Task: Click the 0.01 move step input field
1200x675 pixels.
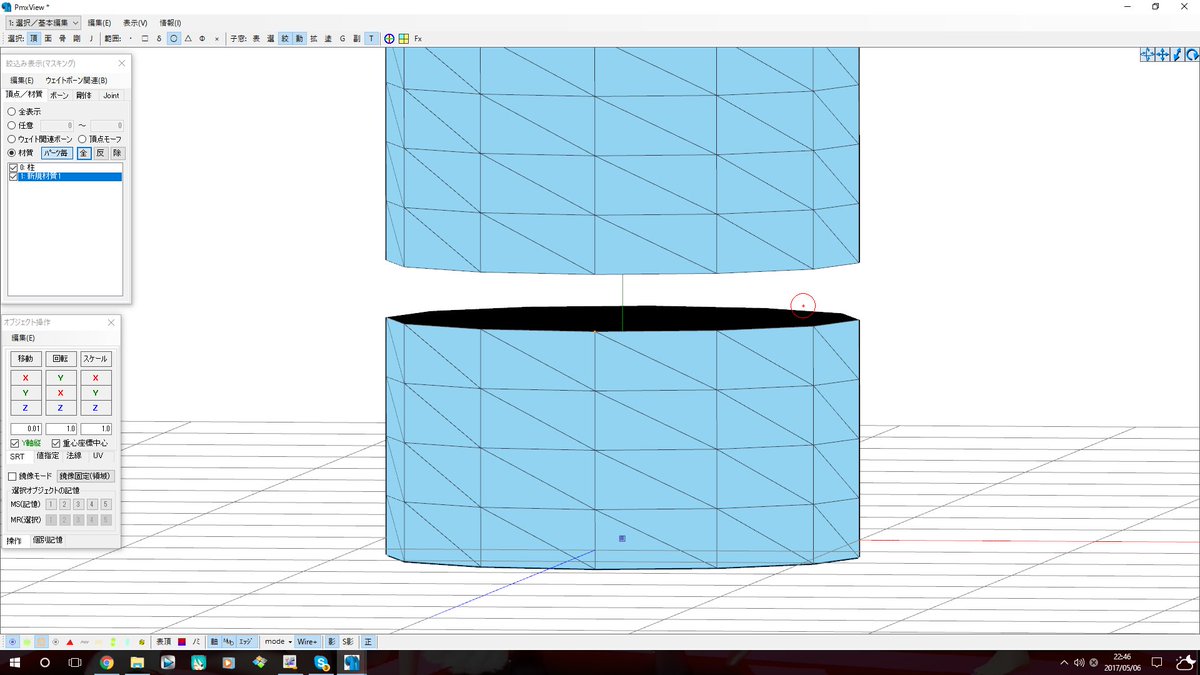Action: [25, 428]
